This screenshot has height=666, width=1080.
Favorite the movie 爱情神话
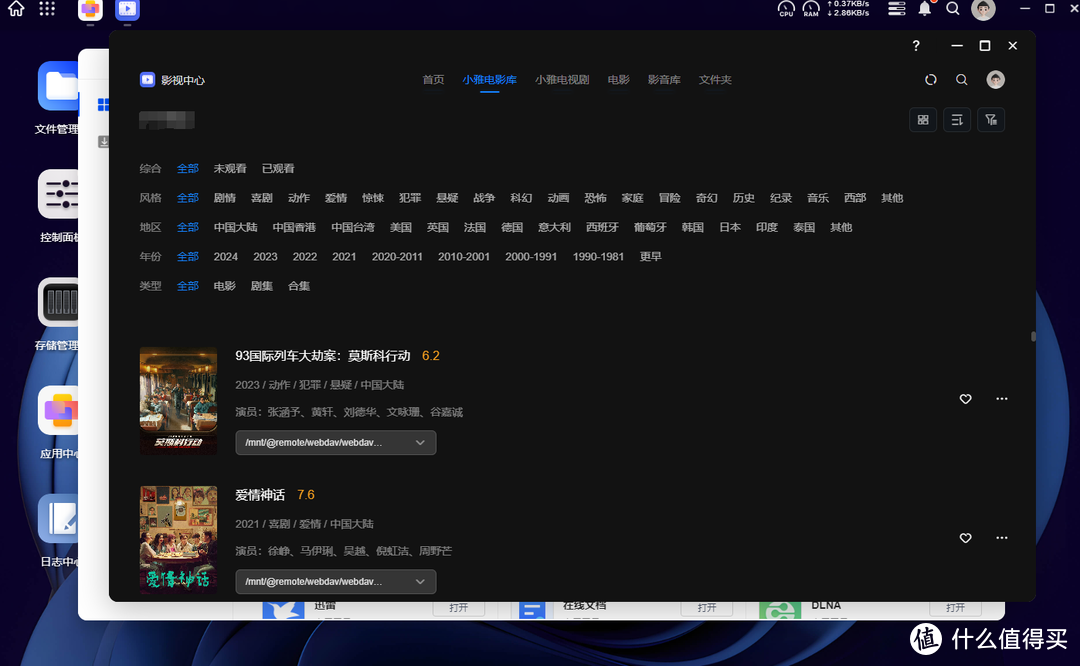pos(965,538)
